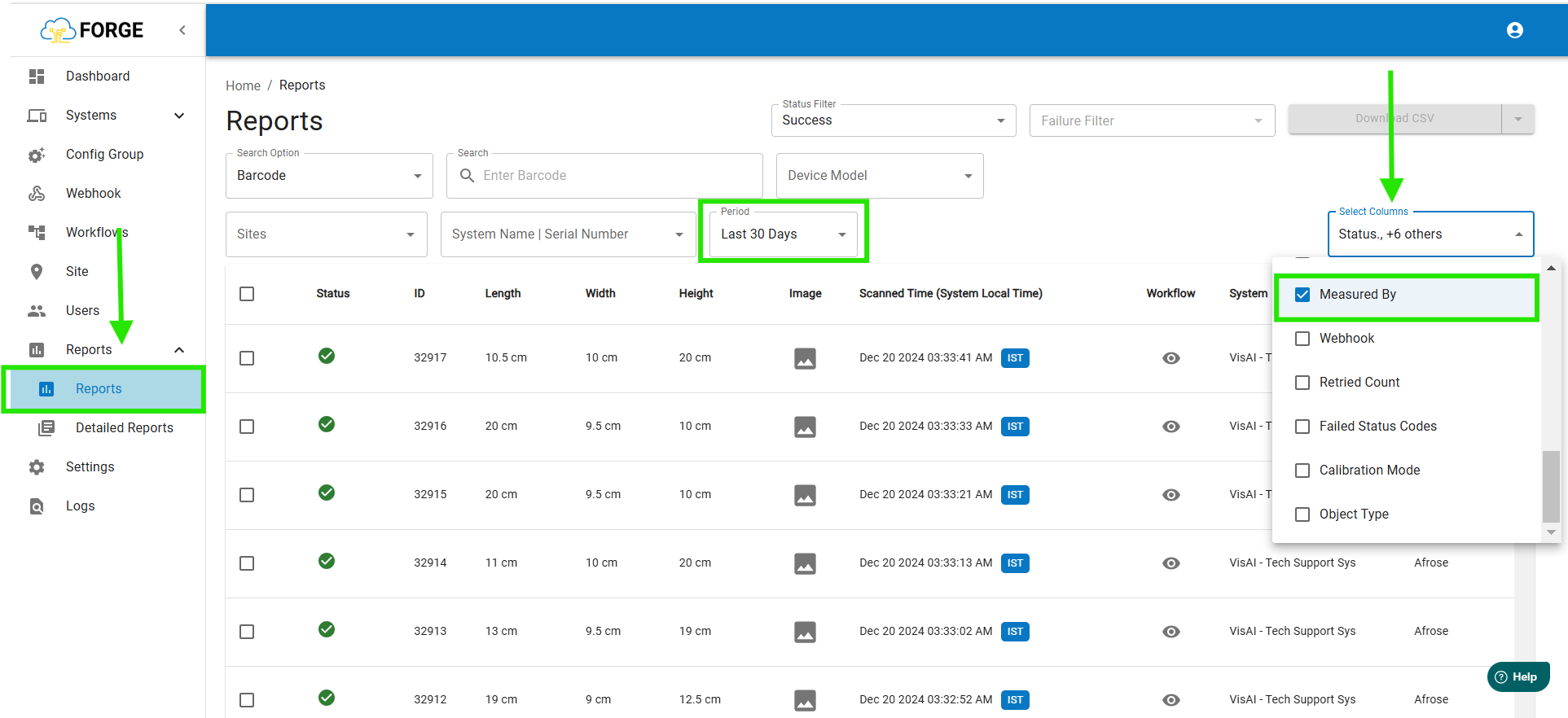Click the IST timezone badge for report 32915
1568x718 pixels.
coord(1014,495)
